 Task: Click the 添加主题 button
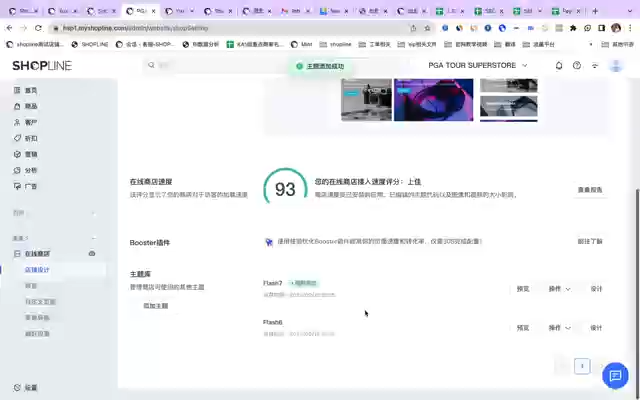point(155,305)
